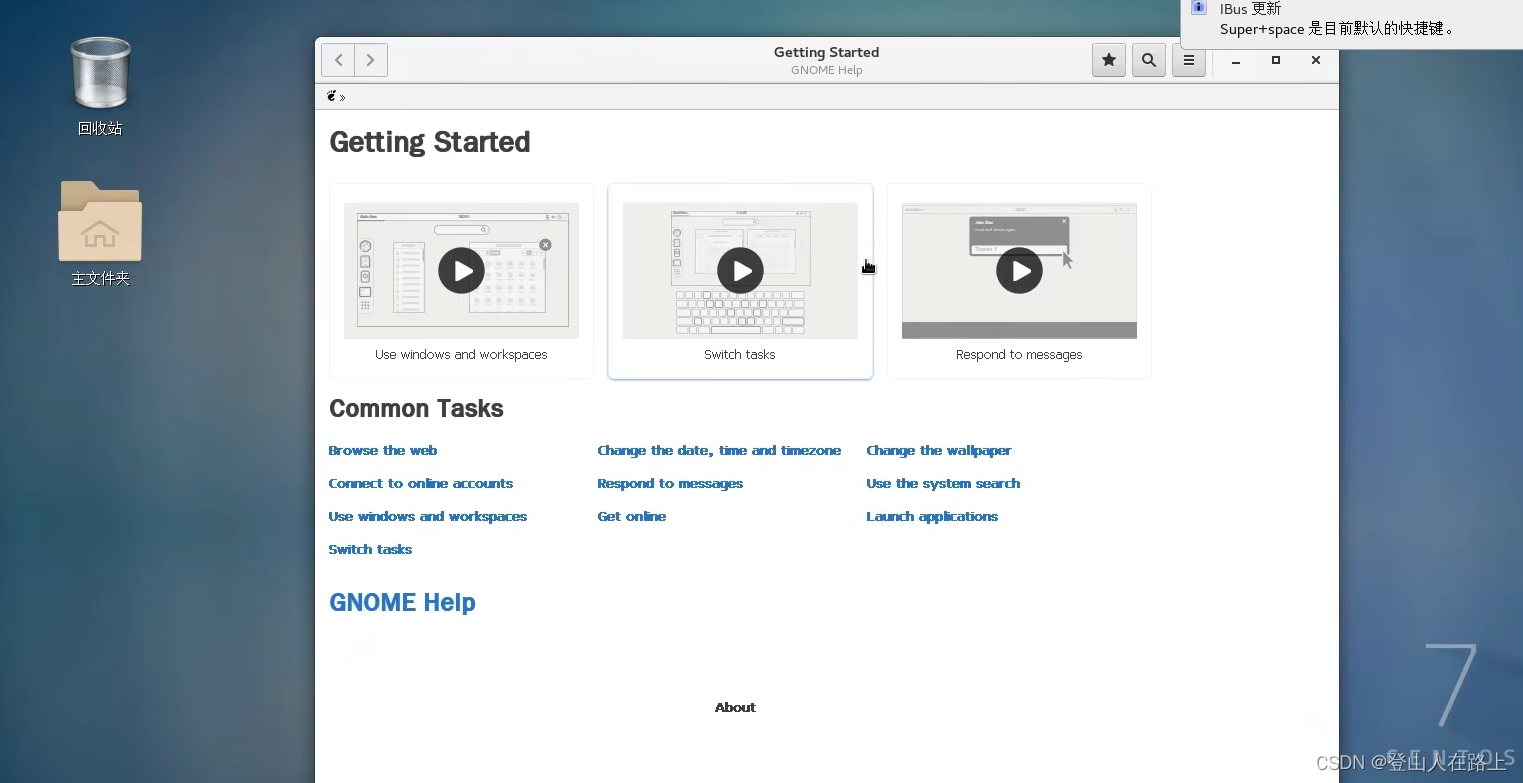The image size is (1523, 783).
Task: Play the Use windows and workspaces video
Action: click(461, 270)
